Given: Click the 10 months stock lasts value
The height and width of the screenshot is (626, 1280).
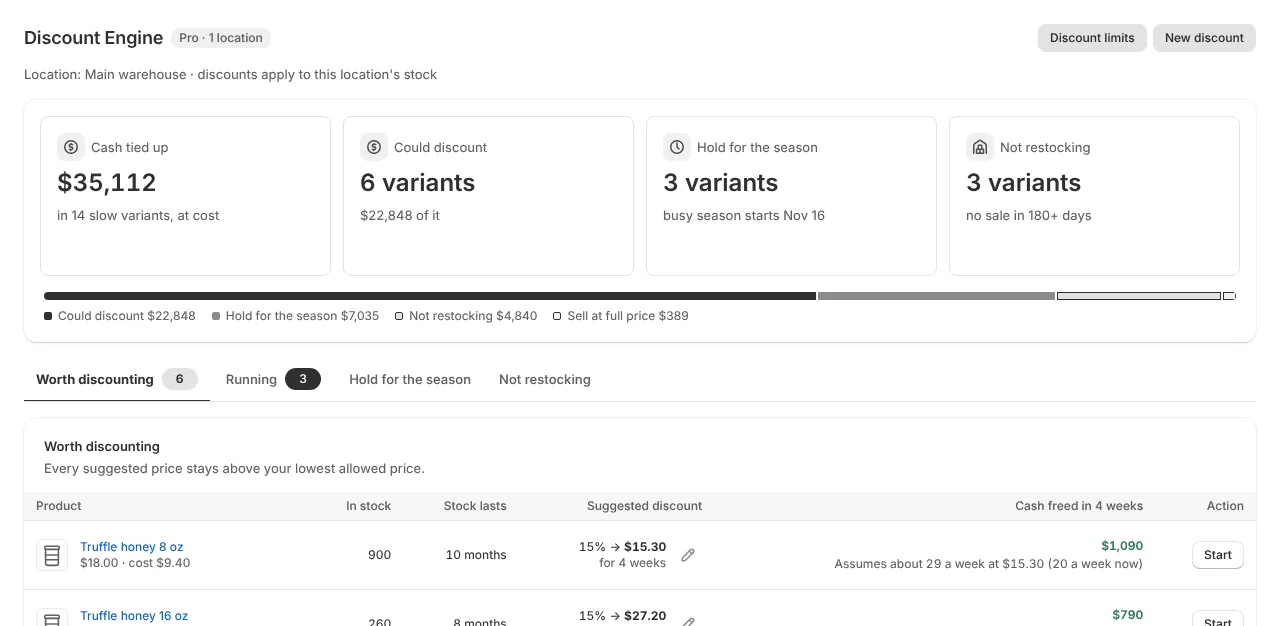Looking at the screenshot, I should (x=476, y=555).
